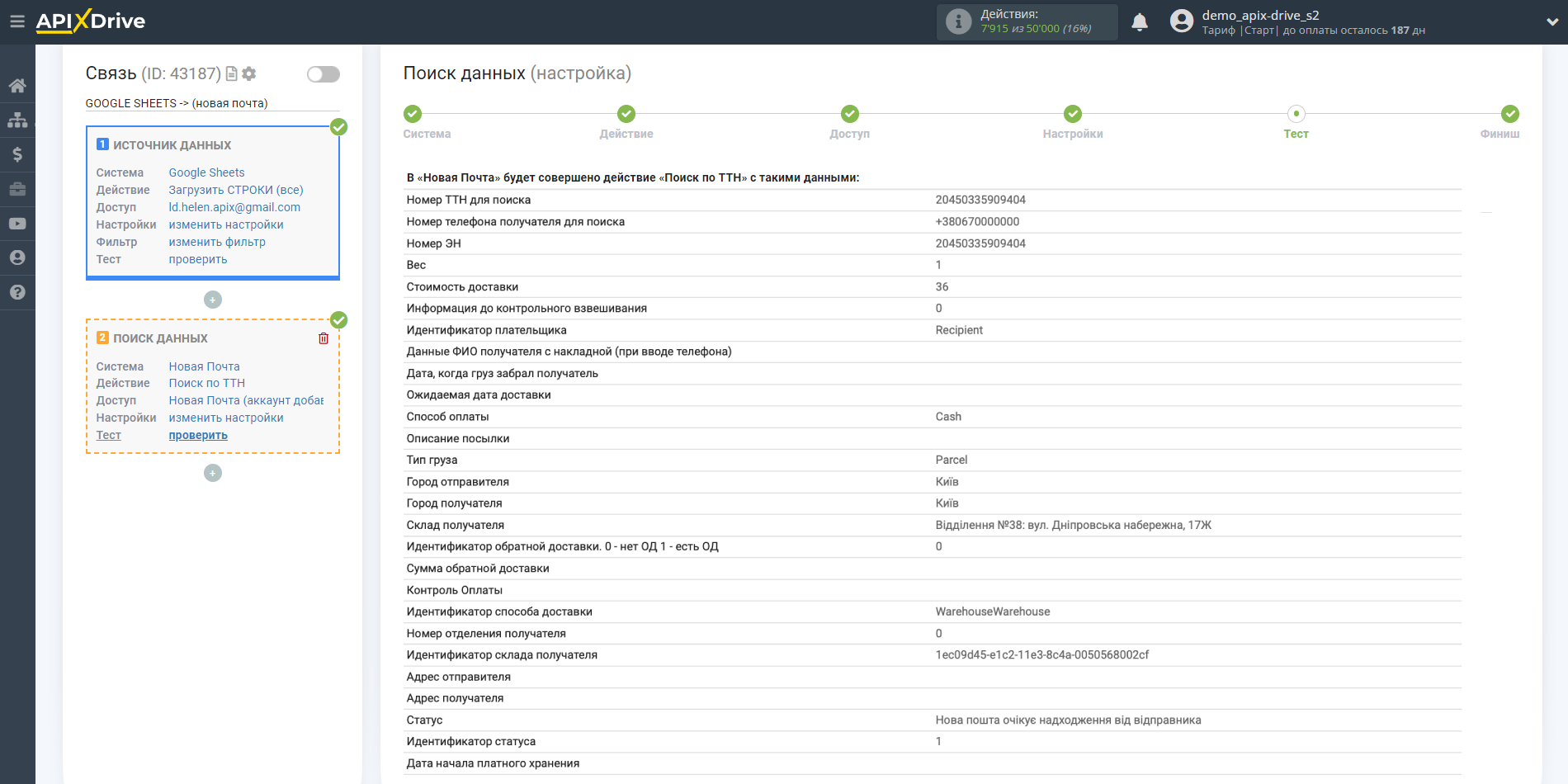Click изменить фильтр link

[x=217, y=242]
